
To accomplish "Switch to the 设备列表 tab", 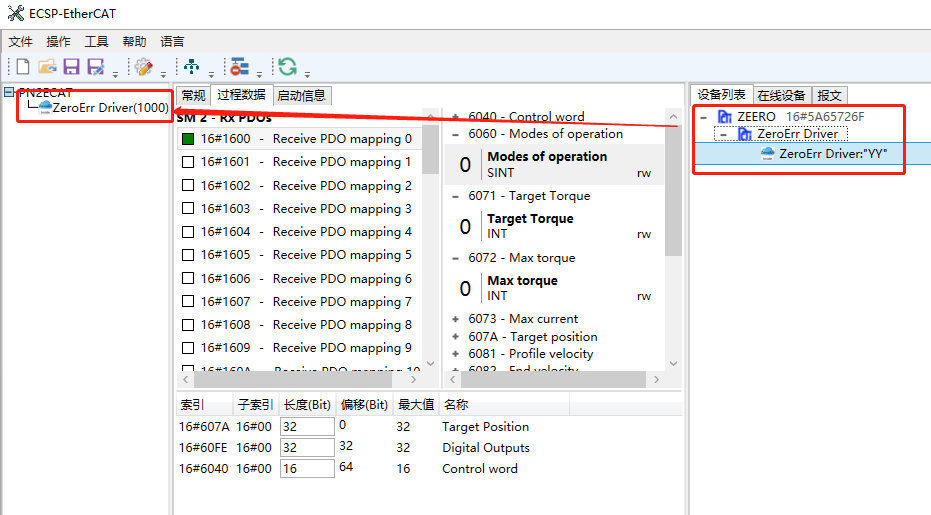I will [x=721, y=94].
